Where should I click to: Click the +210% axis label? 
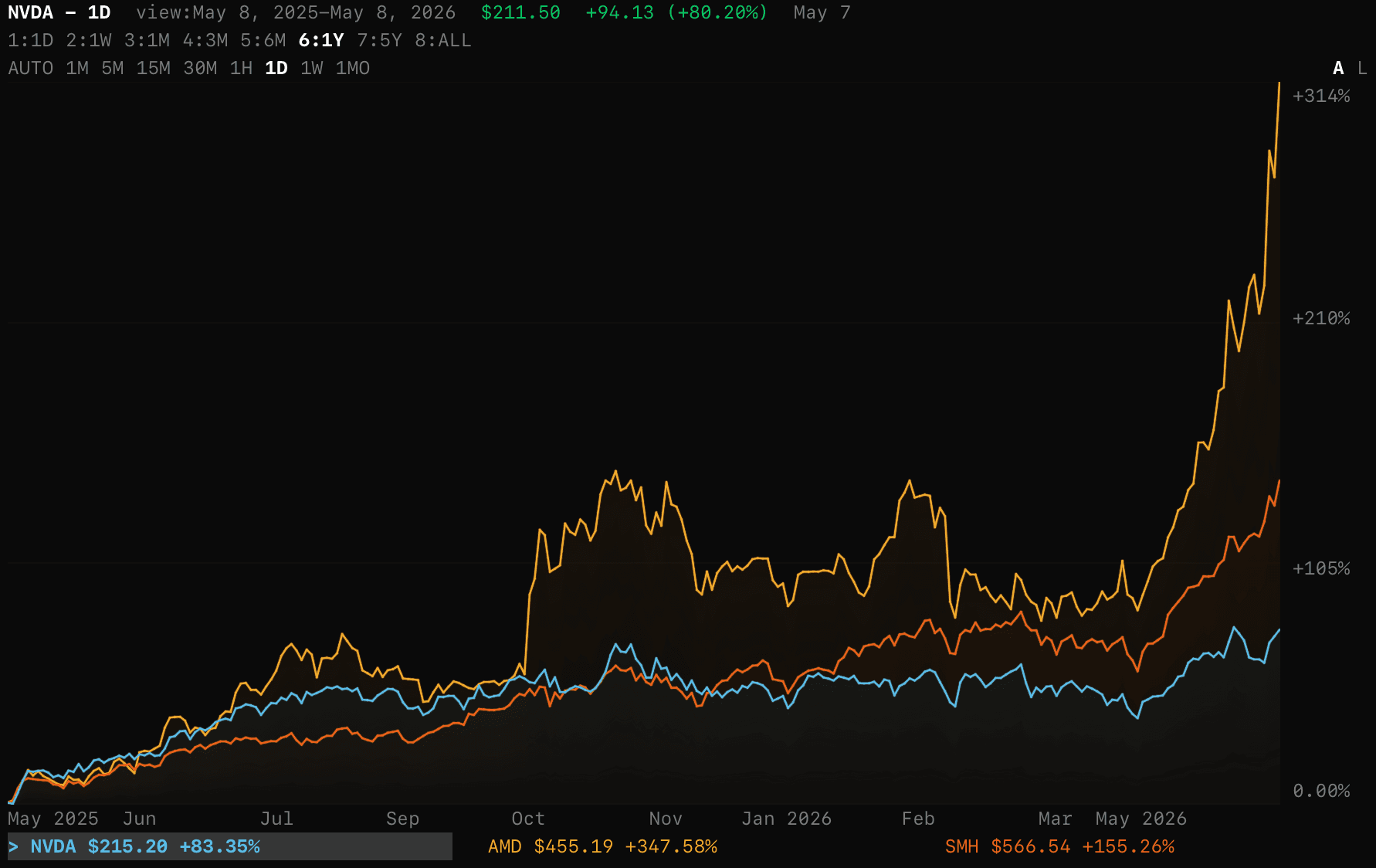tap(1321, 318)
